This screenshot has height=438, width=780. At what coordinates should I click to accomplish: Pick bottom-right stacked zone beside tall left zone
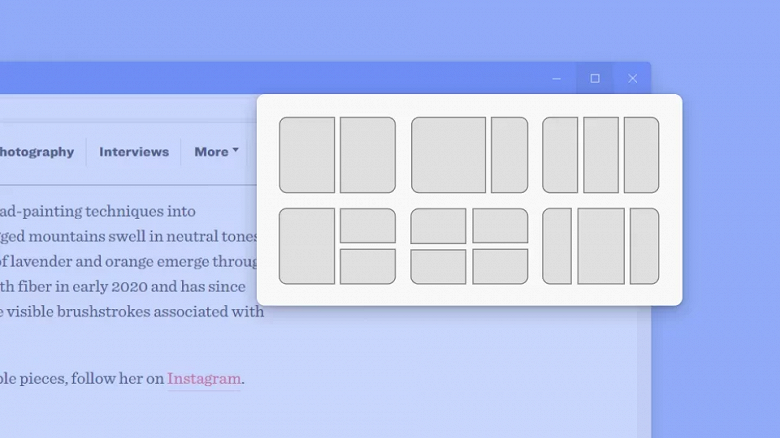368,267
